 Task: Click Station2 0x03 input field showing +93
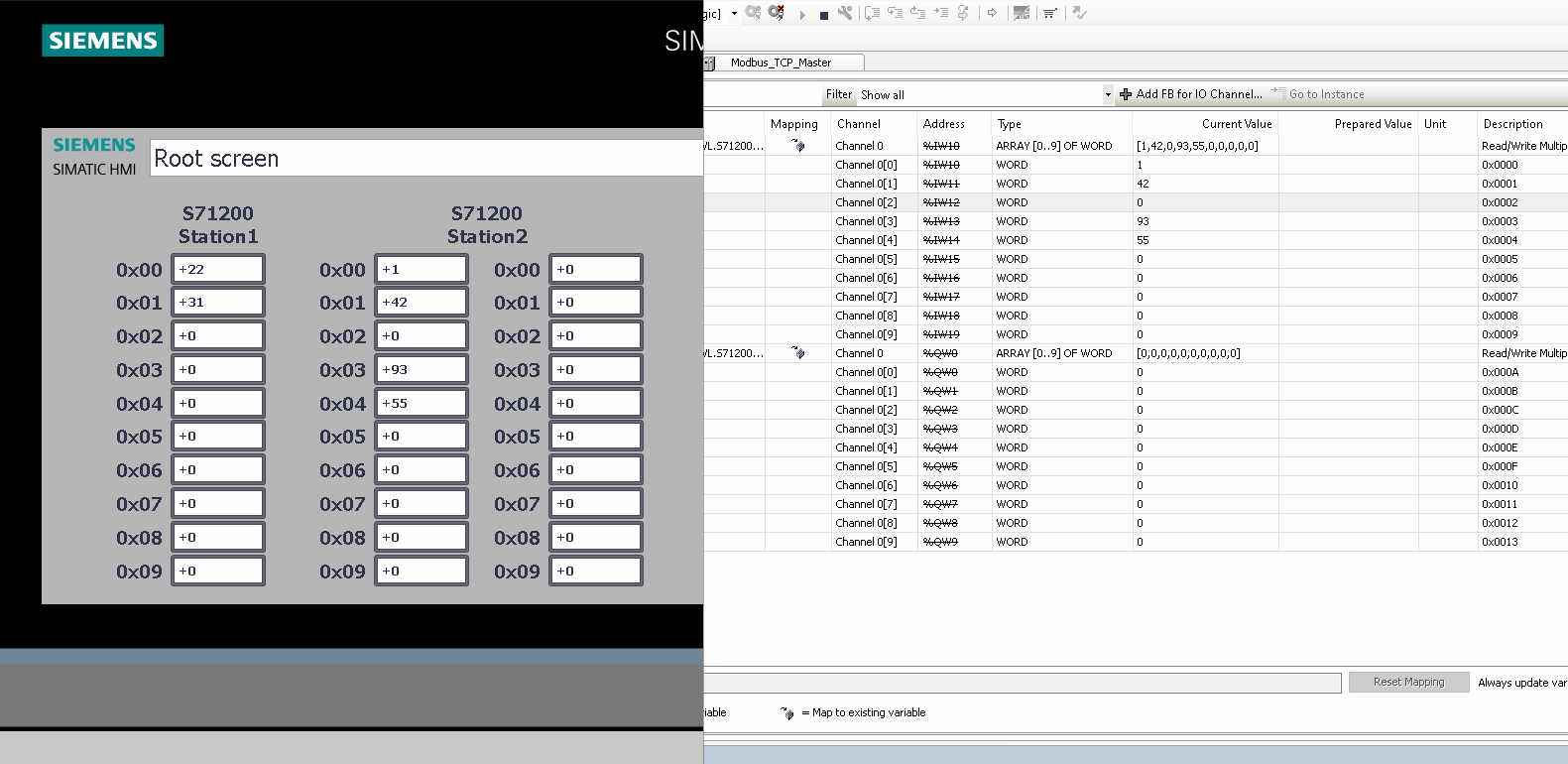click(422, 369)
